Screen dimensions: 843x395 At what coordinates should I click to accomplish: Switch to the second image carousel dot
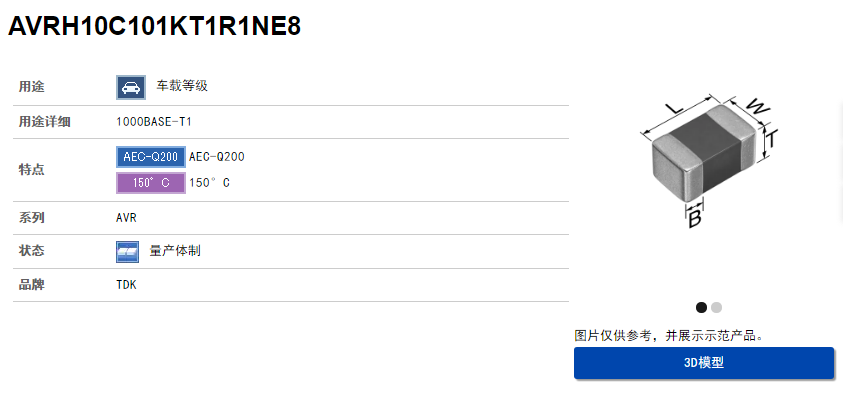pyautogui.click(x=716, y=307)
